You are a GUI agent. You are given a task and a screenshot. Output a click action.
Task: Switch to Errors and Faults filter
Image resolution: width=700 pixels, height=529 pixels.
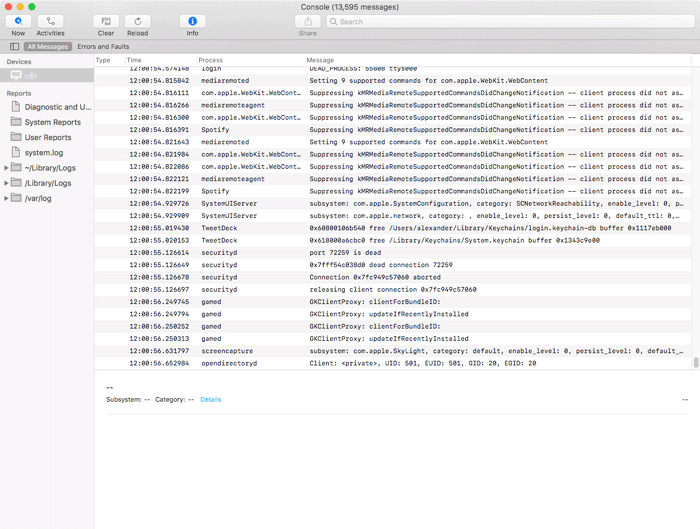click(103, 46)
